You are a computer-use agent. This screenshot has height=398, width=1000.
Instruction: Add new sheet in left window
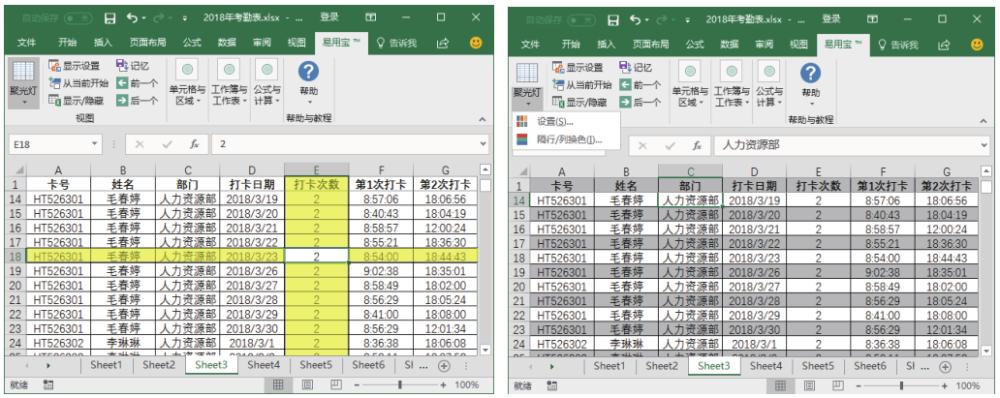444,365
